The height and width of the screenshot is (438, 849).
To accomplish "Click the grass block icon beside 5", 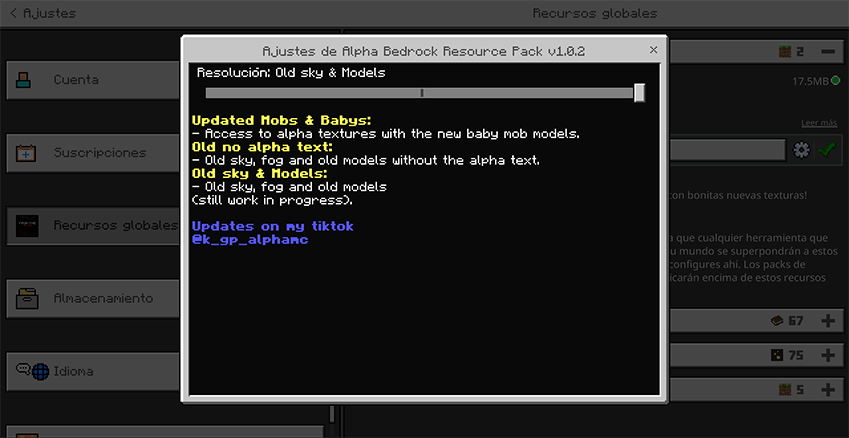I will 785,390.
